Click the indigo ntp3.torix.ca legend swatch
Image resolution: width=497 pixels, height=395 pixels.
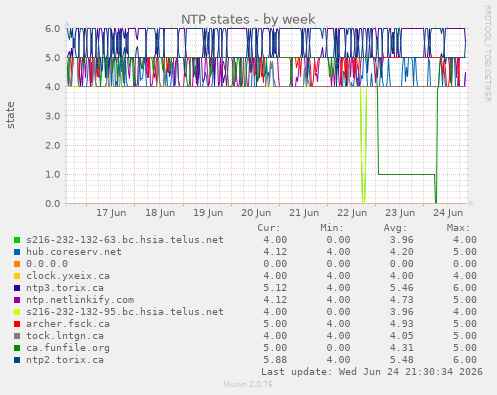pos(17,288)
